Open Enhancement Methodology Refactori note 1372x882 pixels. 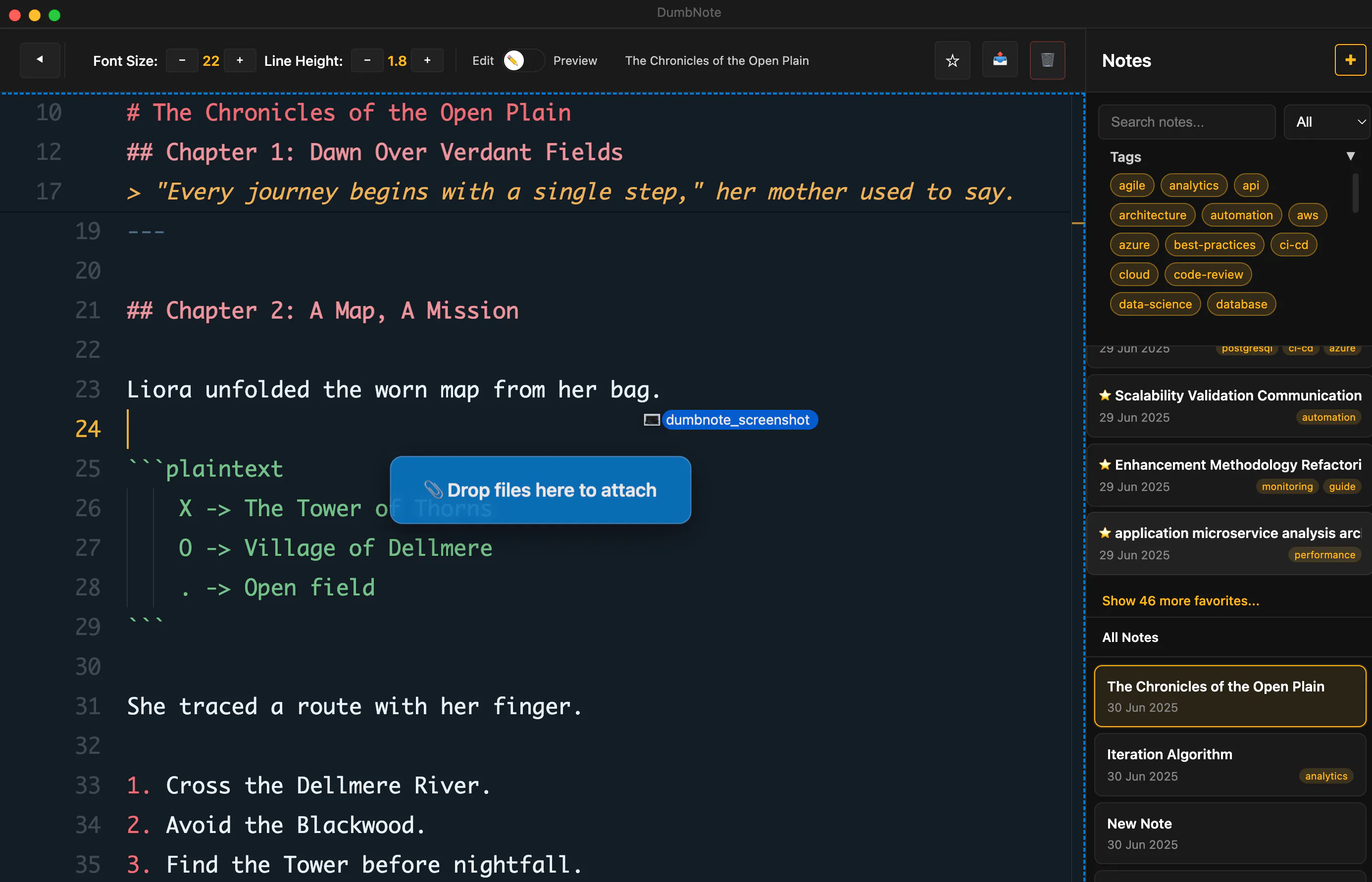pyautogui.click(x=1229, y=475)
